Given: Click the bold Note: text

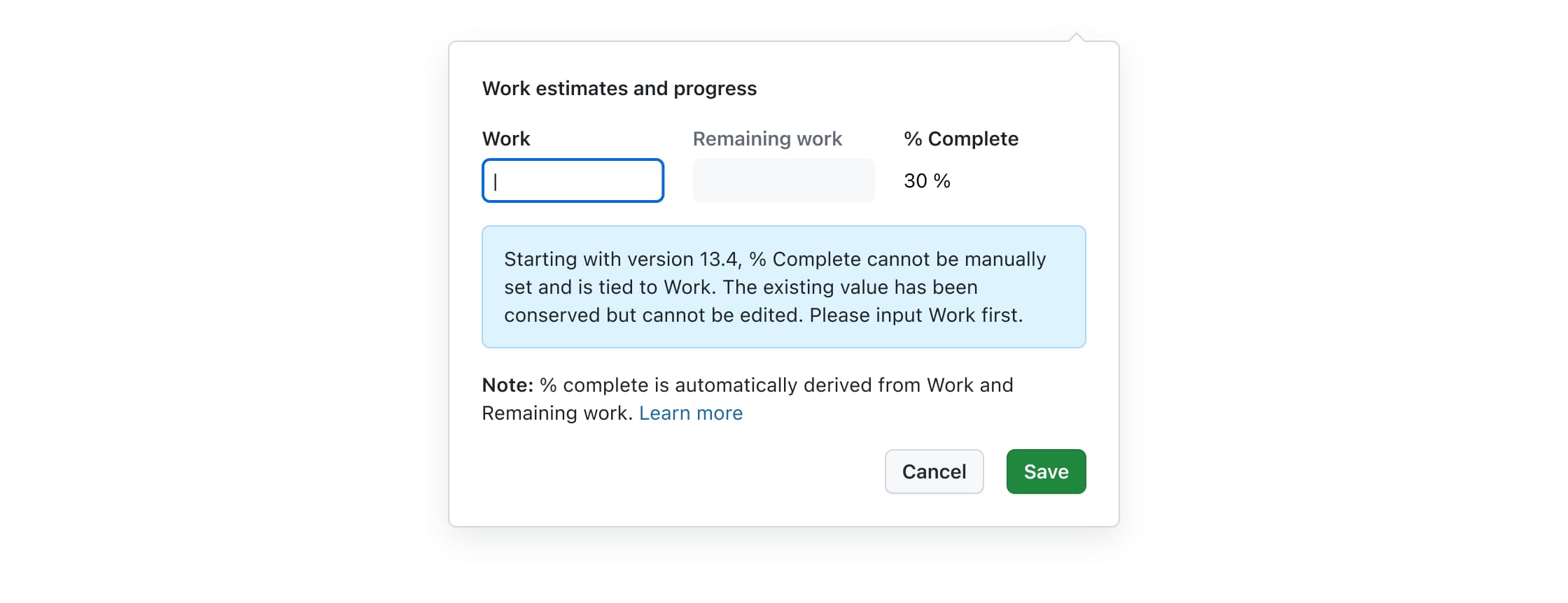Looking at the screenshot, I should coord(507,385).
